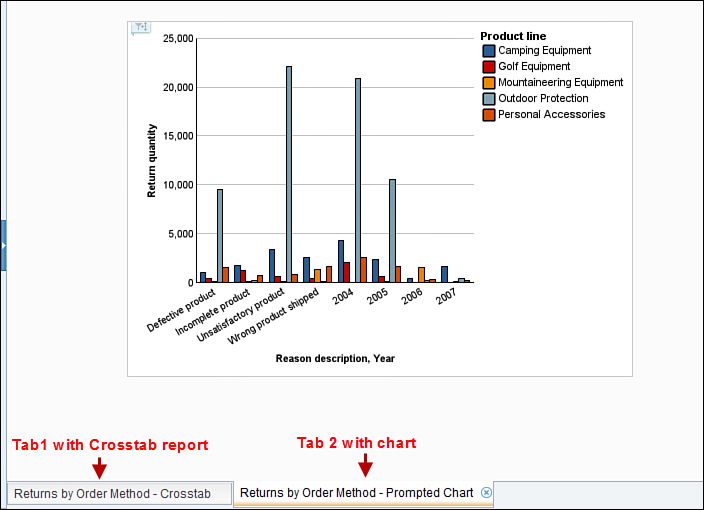Screen dimensions: 704x510
Task: Click the Mountaineering Equipment legend swatch
Action: click(x=488, y=83)
